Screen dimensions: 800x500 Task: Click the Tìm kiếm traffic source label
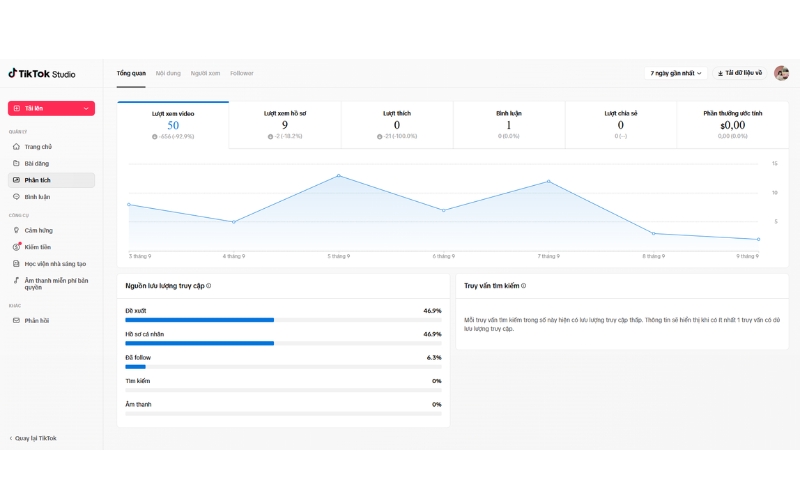[x=138, y=381]
